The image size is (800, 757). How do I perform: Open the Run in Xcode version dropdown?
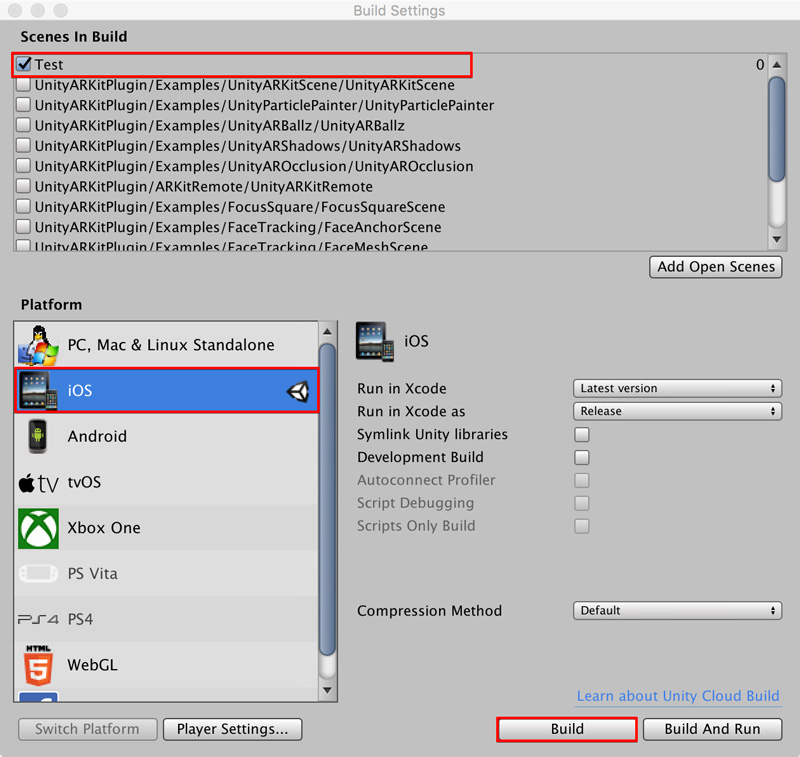678,388
